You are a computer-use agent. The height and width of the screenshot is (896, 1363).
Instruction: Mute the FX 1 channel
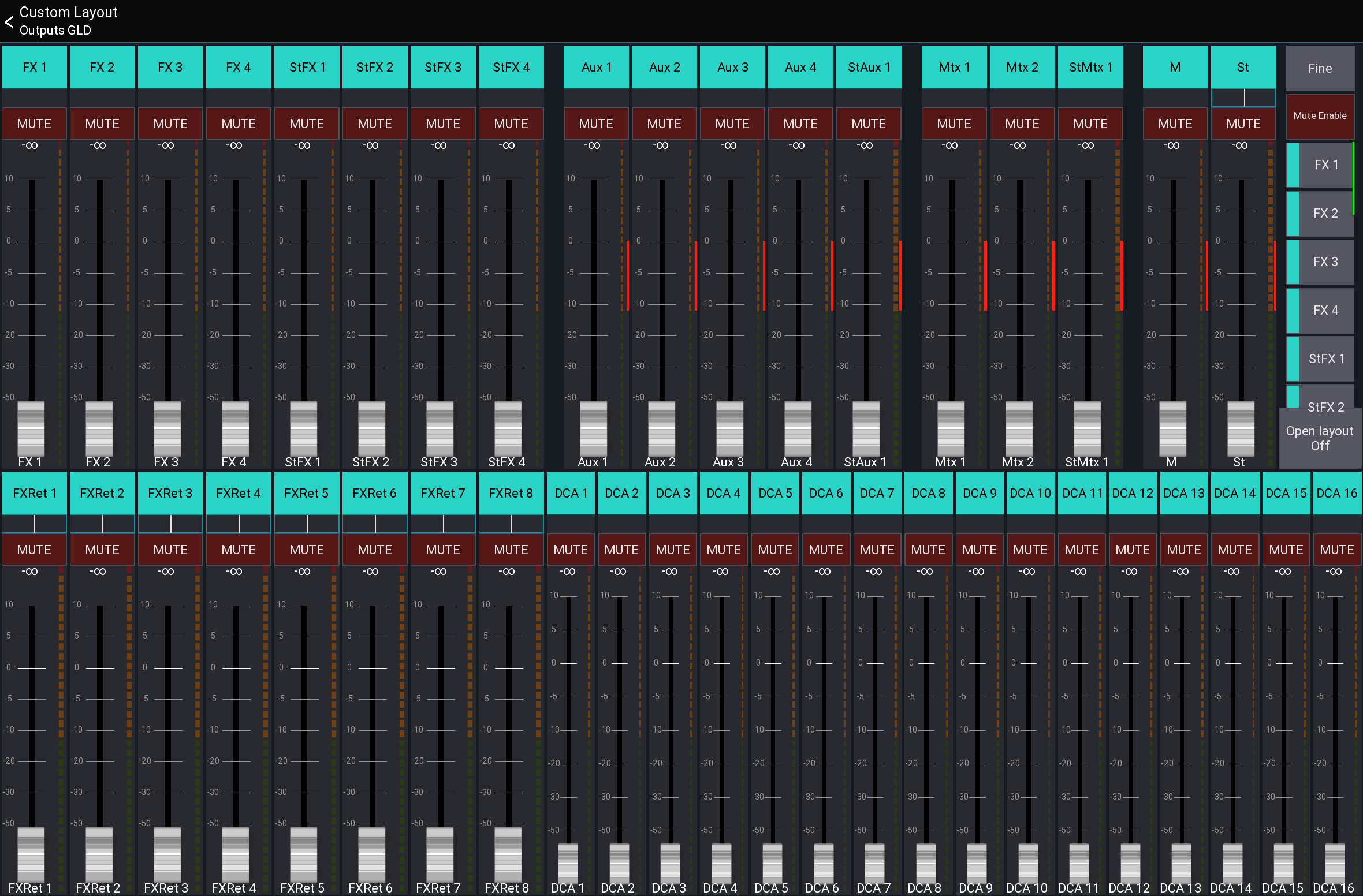34,124
